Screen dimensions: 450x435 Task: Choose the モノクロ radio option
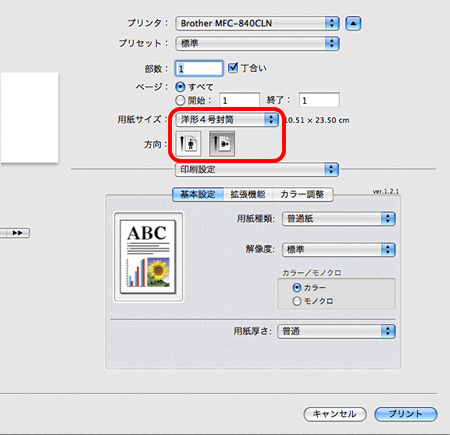coord(297,301)
